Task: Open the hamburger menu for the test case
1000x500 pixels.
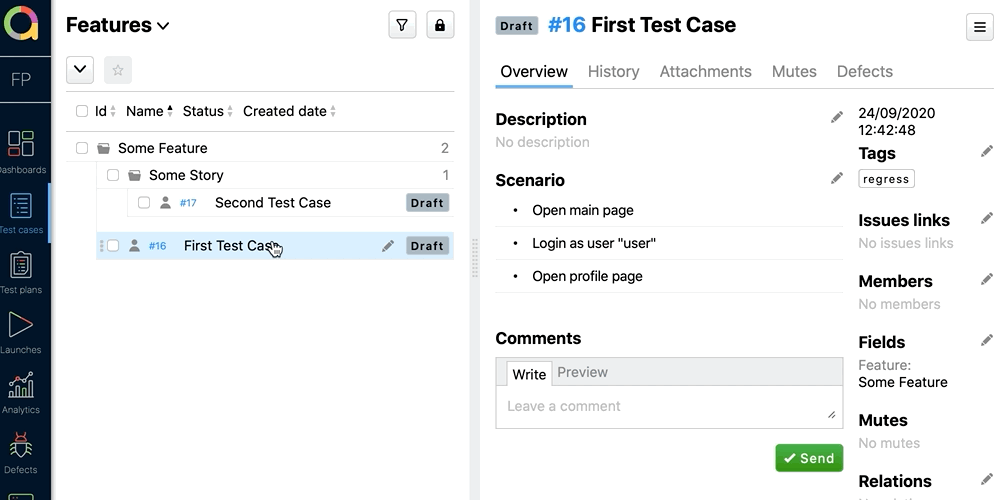Action: pos(980,28)
